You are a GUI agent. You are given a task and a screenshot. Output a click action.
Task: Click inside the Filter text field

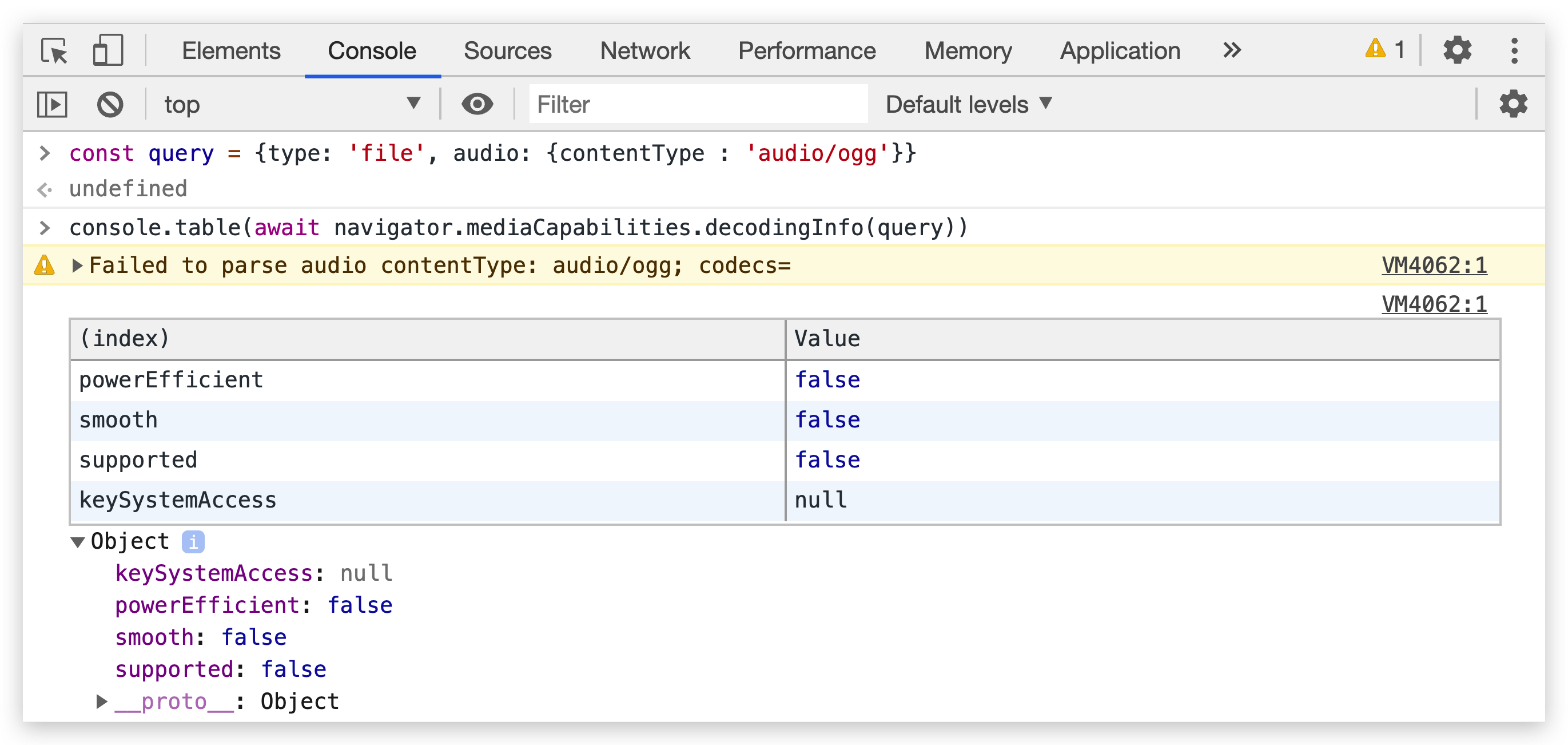pyautogui.click(x=698, y=104)
